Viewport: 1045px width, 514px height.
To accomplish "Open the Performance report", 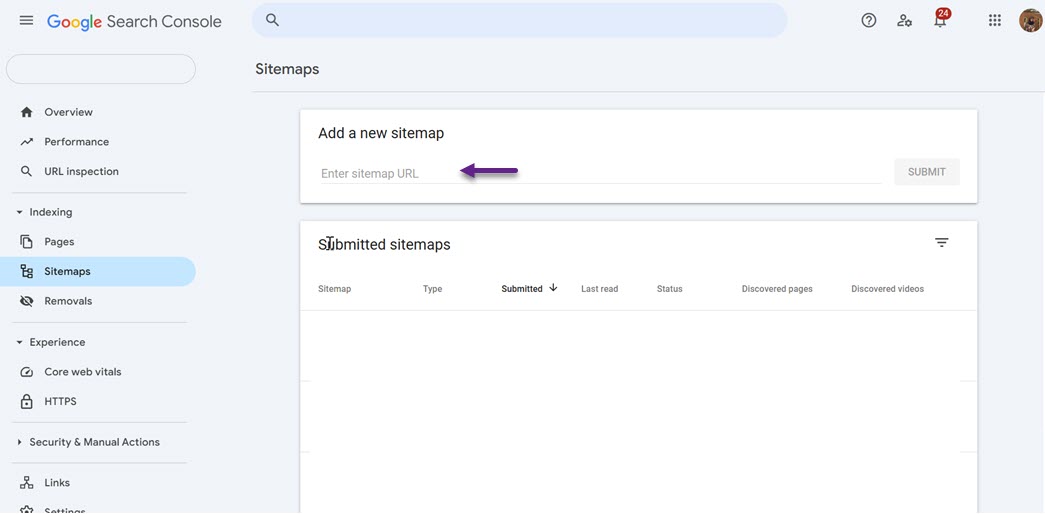I will click(76, 142).
